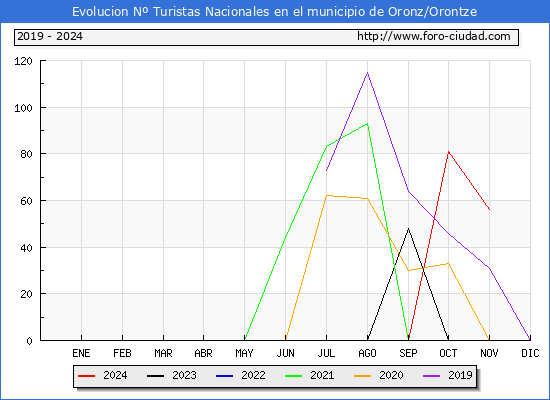Screen dimensions: 550x400
Task: Click the MAR month axis label
Action: point(163,353)
